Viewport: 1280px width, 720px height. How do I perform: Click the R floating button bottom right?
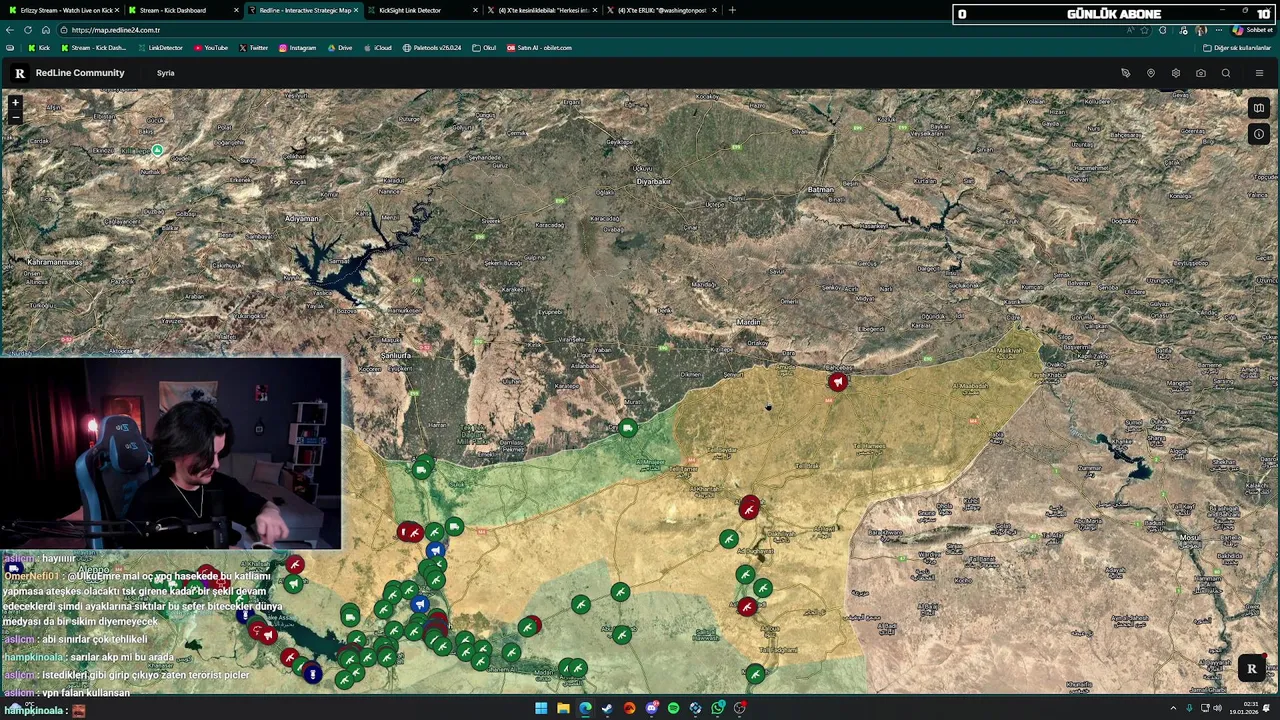pos(1251,669)
